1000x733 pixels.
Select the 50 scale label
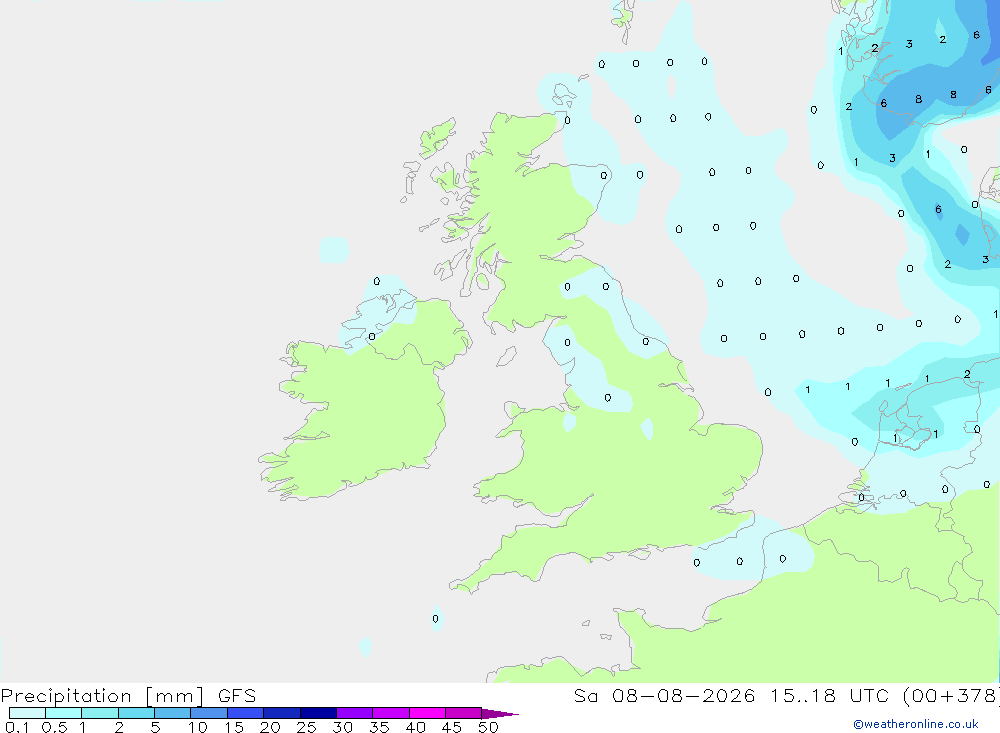pyautogui.click(x=489, y=727)
